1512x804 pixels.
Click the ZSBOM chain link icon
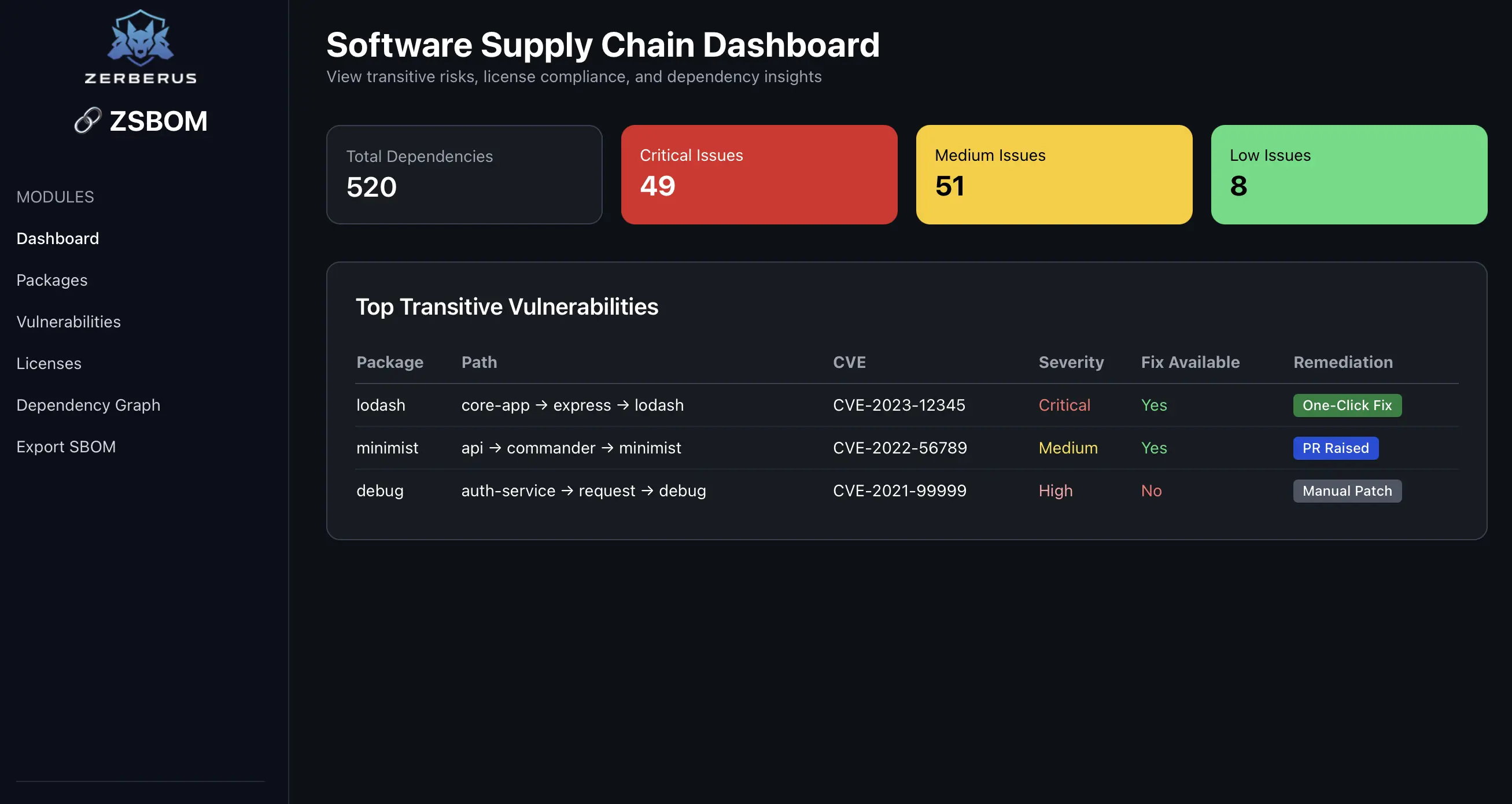(88, 120)
